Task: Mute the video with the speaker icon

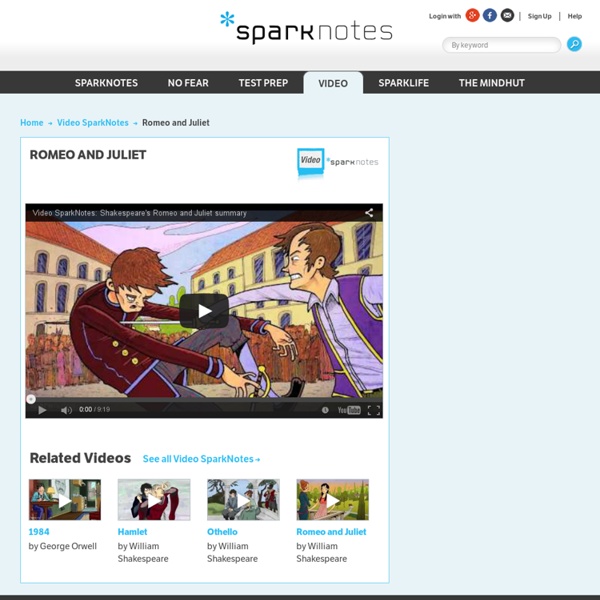Action: [66, 410]
